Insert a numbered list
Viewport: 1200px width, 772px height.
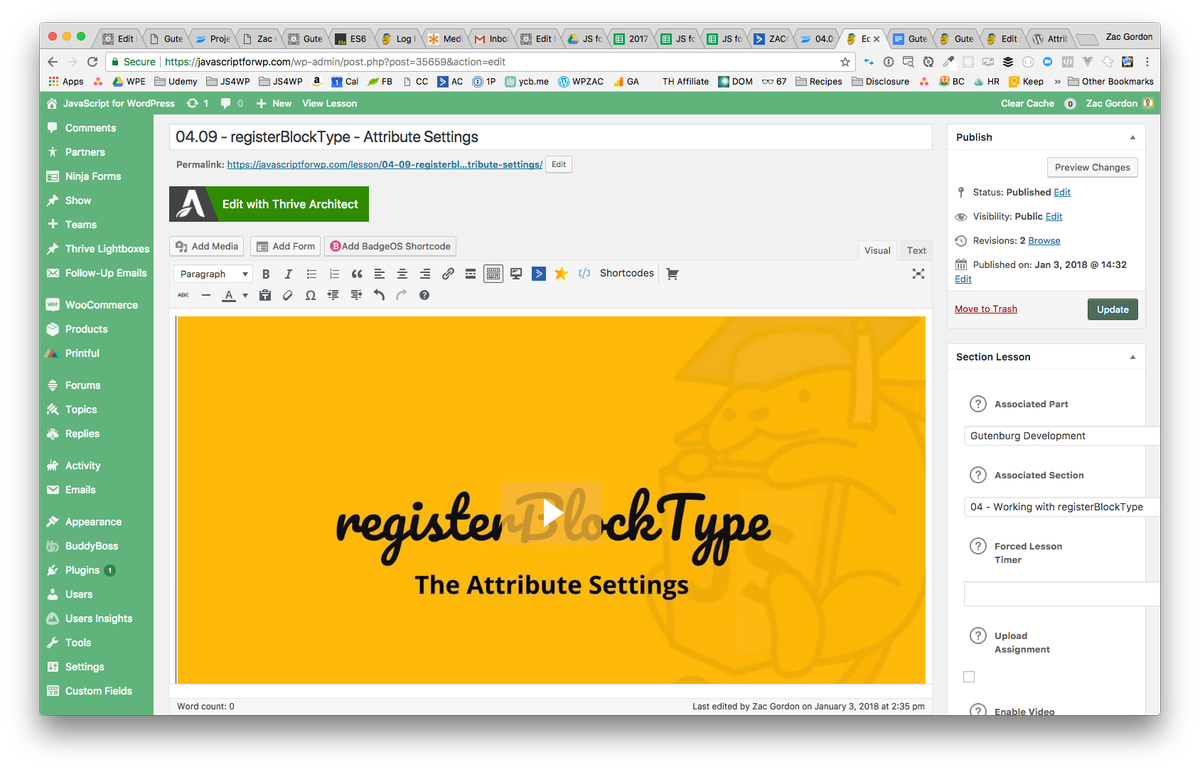[x=334, y=274]
